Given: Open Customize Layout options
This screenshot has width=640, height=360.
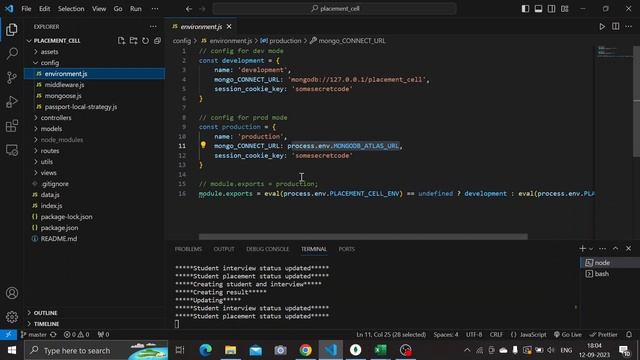Looking at the screenshot, I should pos(564,9).
